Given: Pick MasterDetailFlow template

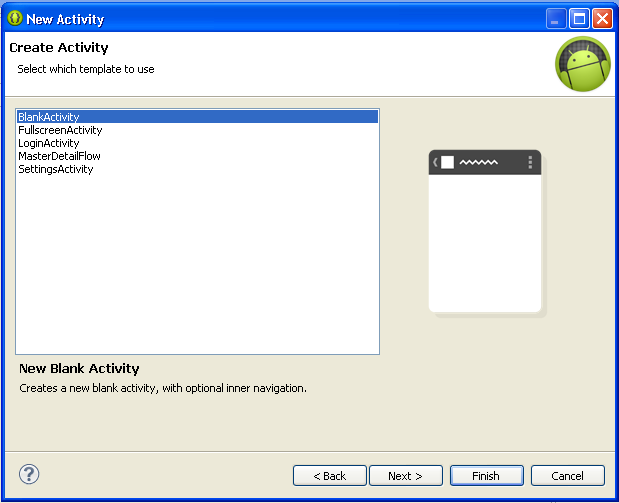Looking at the screenshot, I should click(x=197, y=156).
